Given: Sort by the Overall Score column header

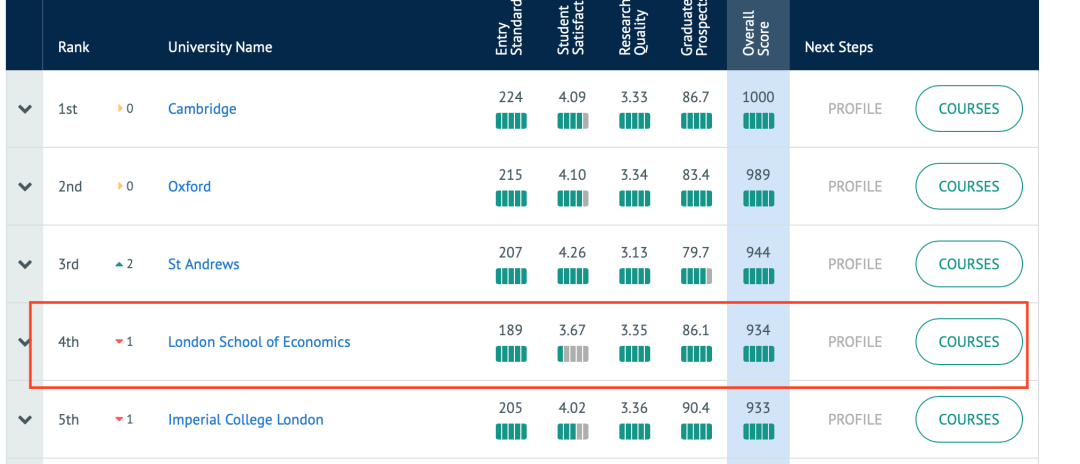Looking at the screenshot, I should [x=758, y=33].
